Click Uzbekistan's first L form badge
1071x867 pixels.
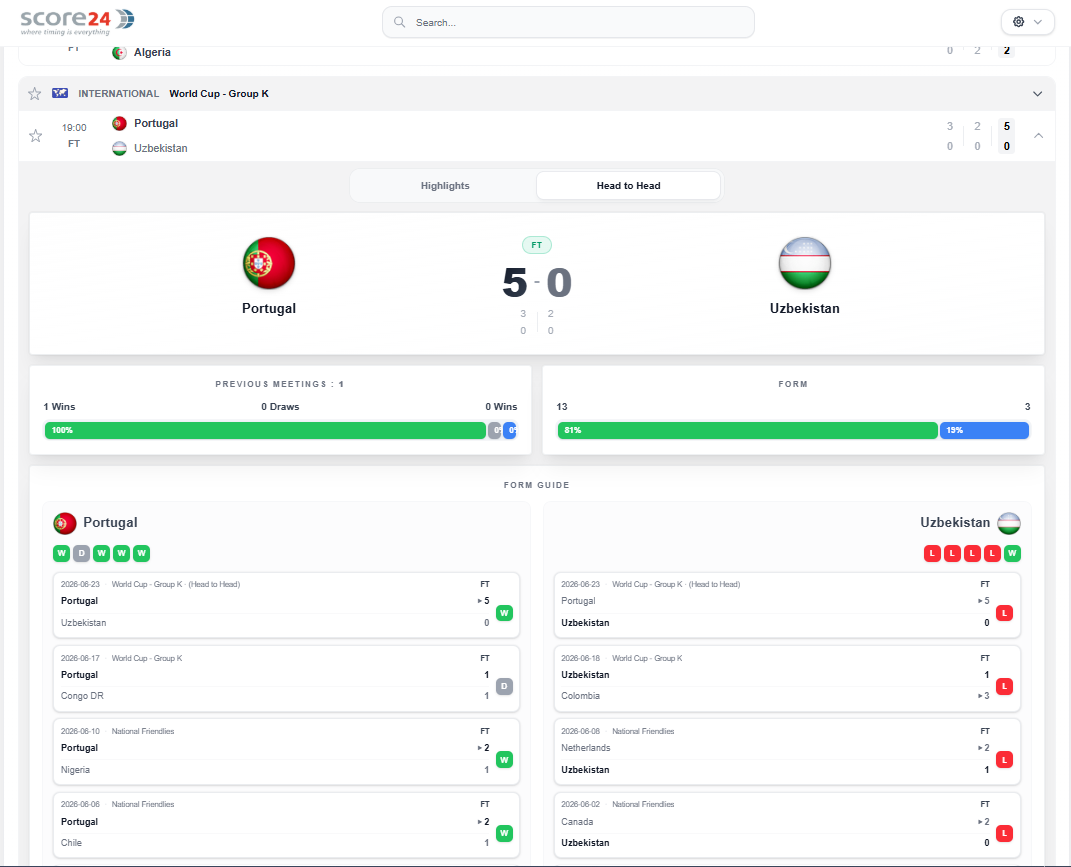tap(932, 553)
